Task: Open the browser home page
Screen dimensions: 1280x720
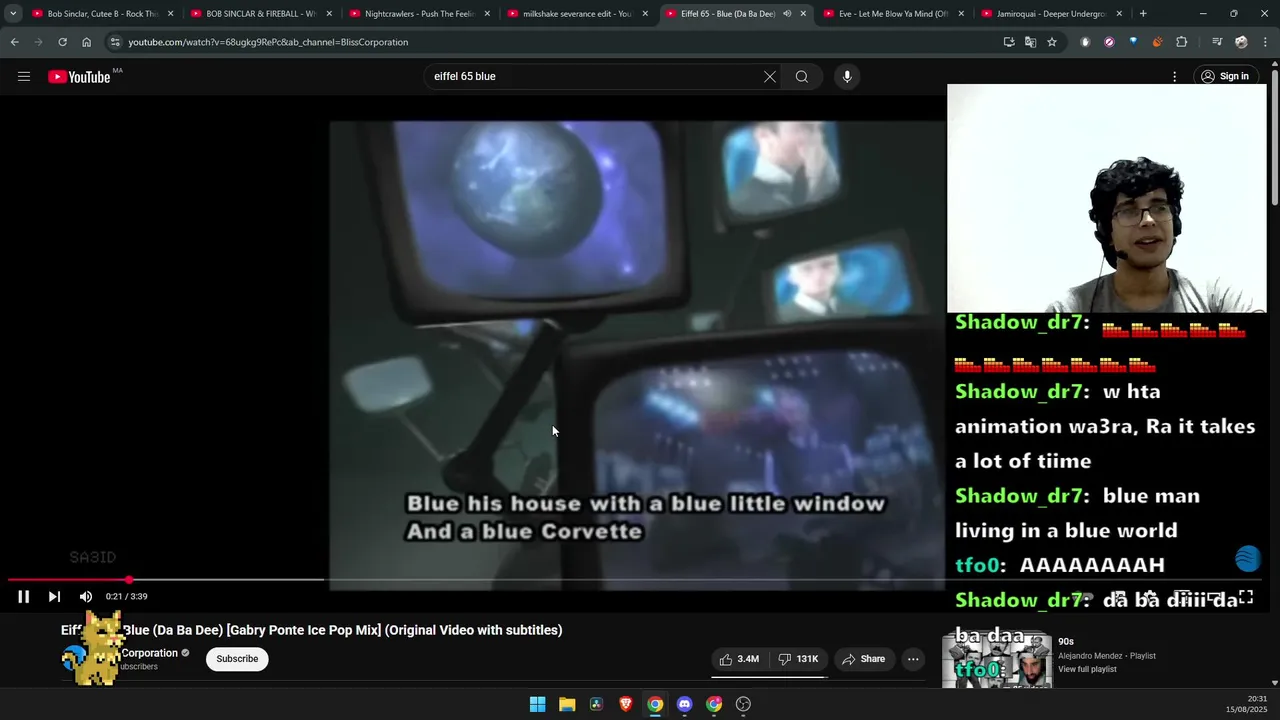Action: click(x=86, y=42)
